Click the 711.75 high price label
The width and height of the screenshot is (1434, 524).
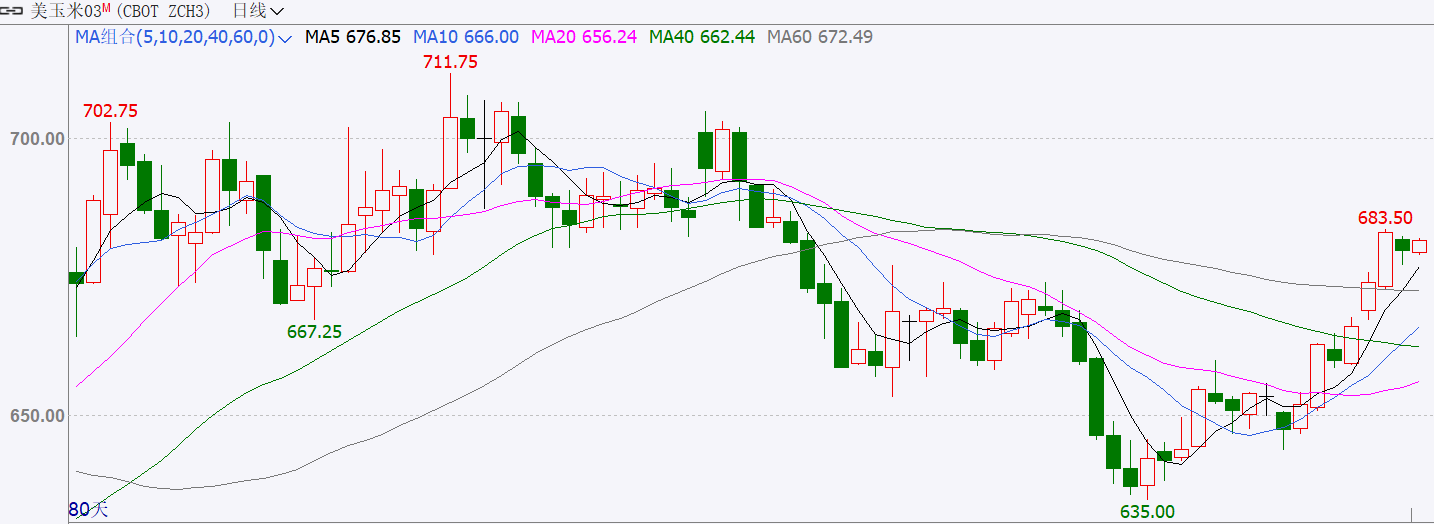pos(450,62)
